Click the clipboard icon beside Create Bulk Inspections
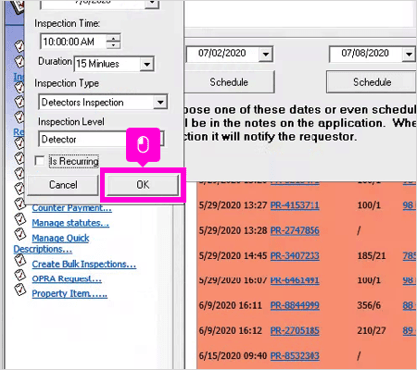This screenshot has height=370, width=417. [20, 260]
